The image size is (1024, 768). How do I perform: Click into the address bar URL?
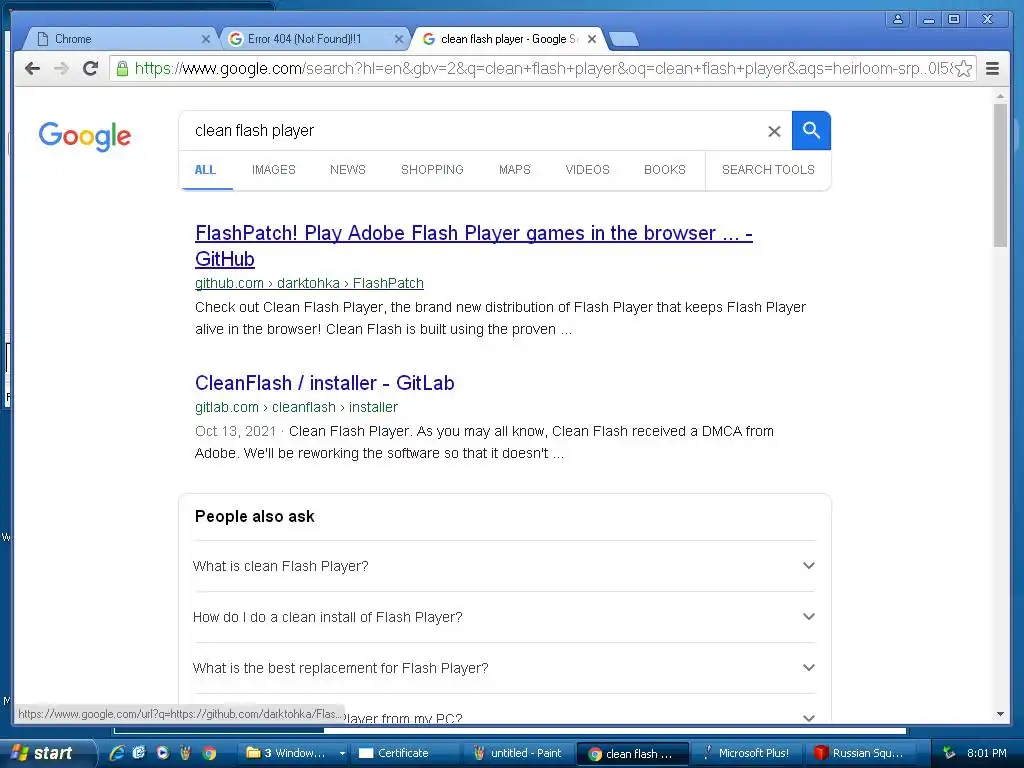click(x=542, y=68)
